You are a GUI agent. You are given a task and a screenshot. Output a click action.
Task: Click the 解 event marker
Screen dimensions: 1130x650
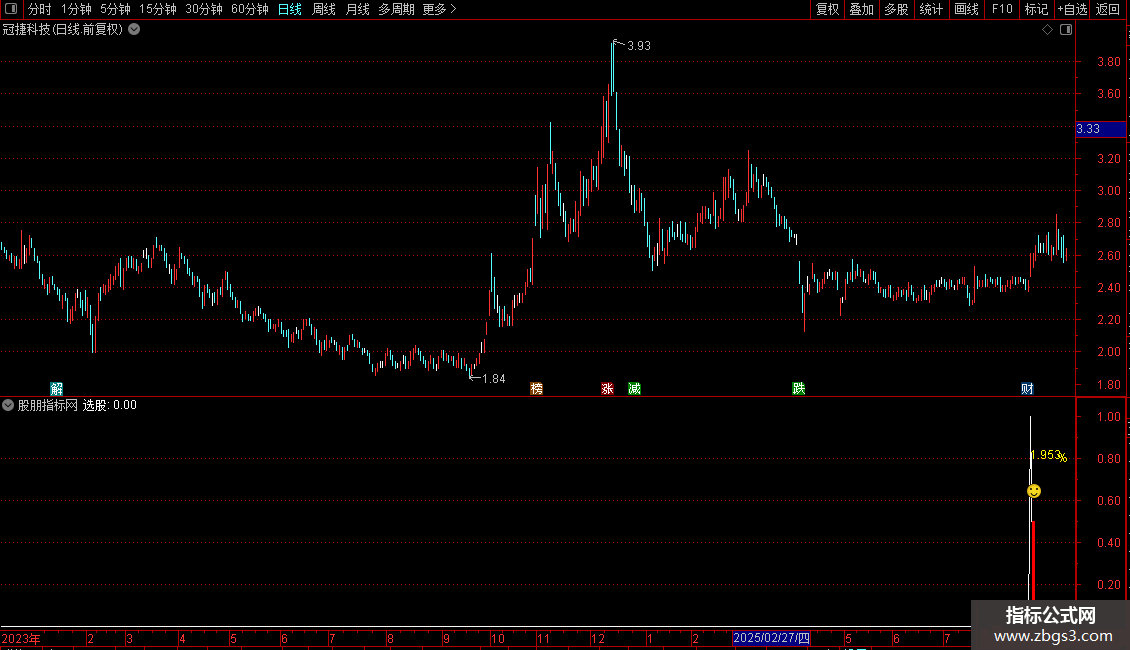click(x=57, y=389)
